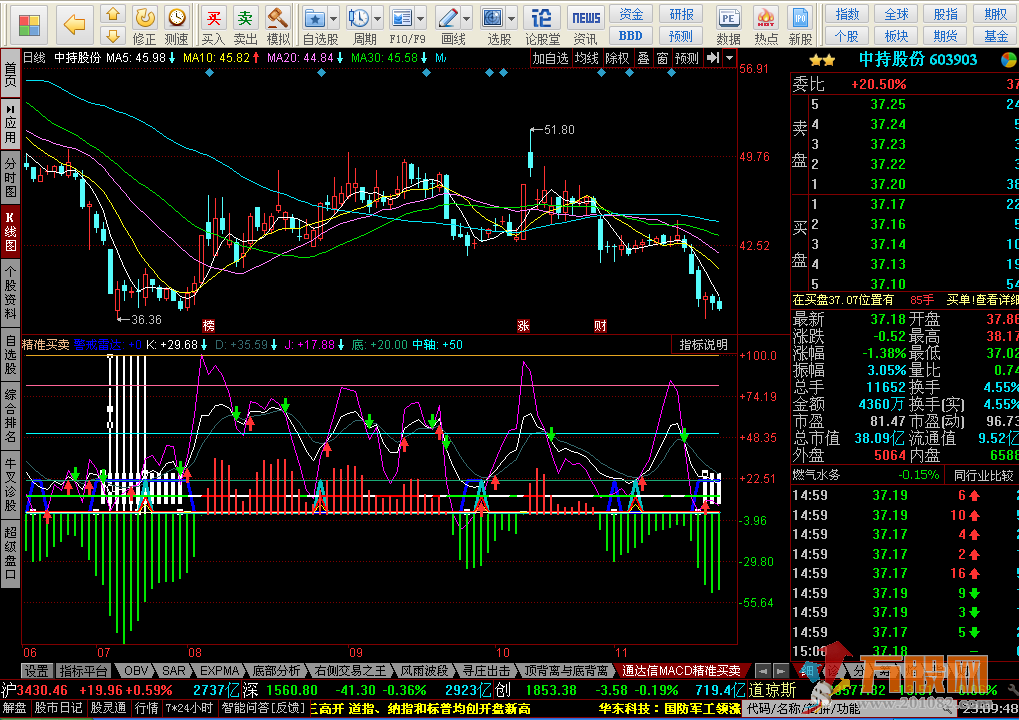Click the 指数 index button

tap(847, 14)
